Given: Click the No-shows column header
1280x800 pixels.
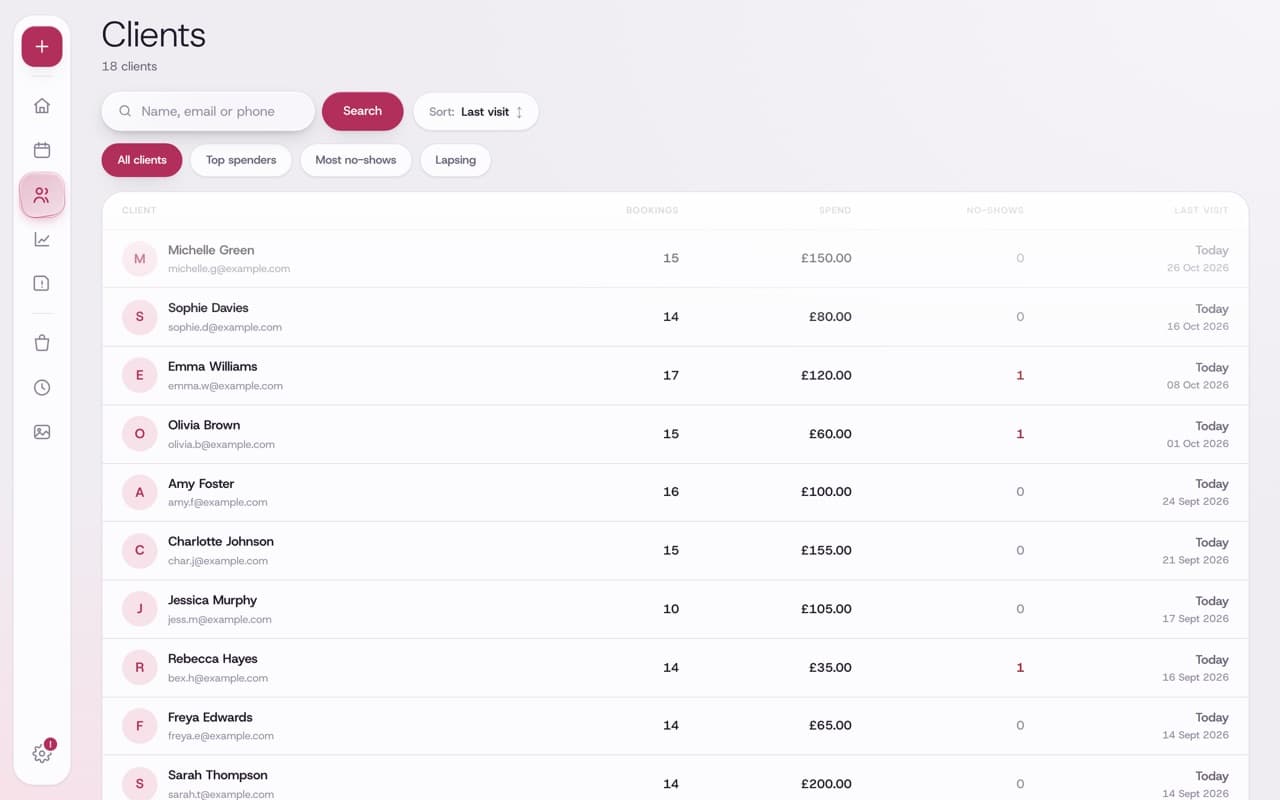Looking at the screenshot, I should coord(995,211).
